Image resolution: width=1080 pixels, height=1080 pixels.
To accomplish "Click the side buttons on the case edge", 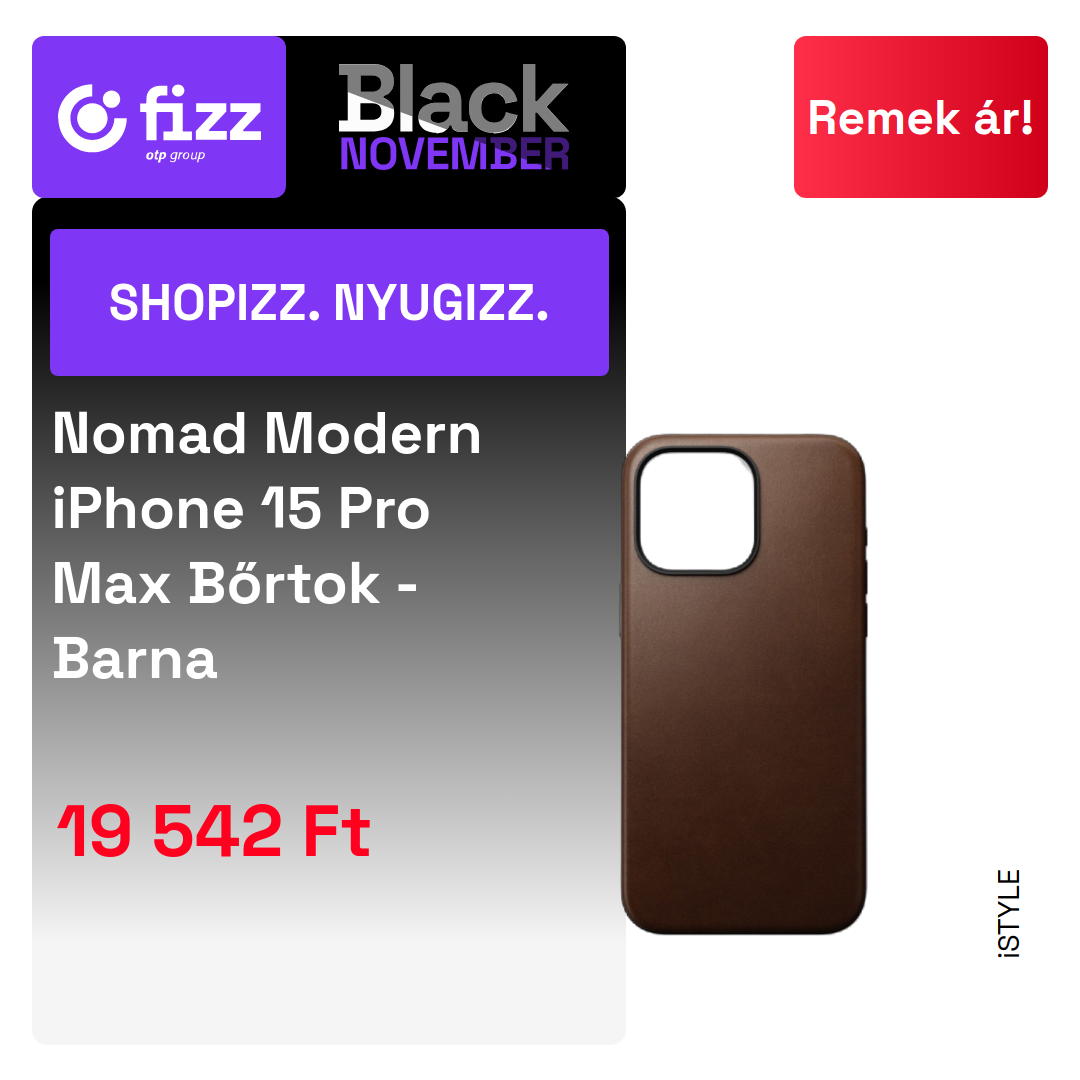I will click(864, 582).
